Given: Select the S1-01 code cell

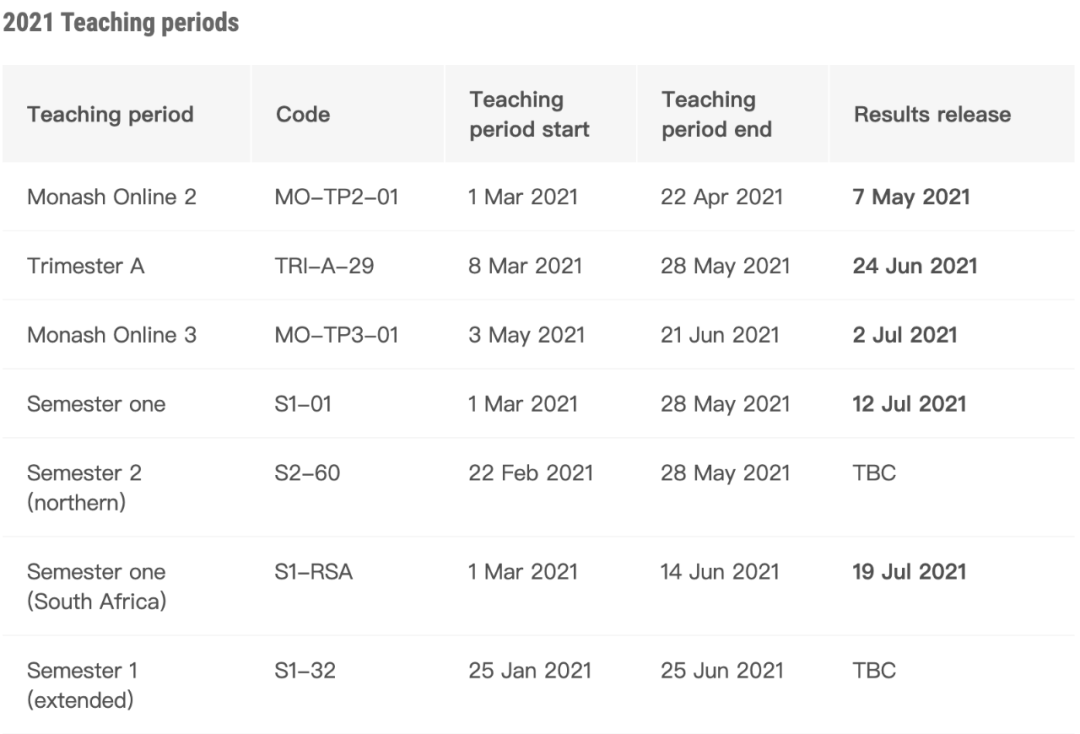Looking at the screenshot, I should (x=303, y=403).
